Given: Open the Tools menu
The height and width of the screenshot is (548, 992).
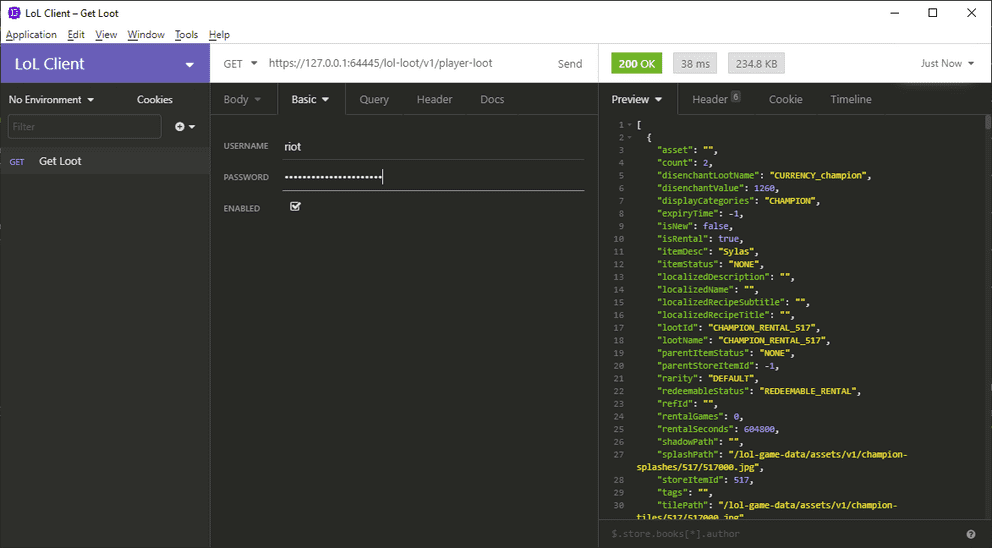Looking at the screenshot, I should click(186, 34).
